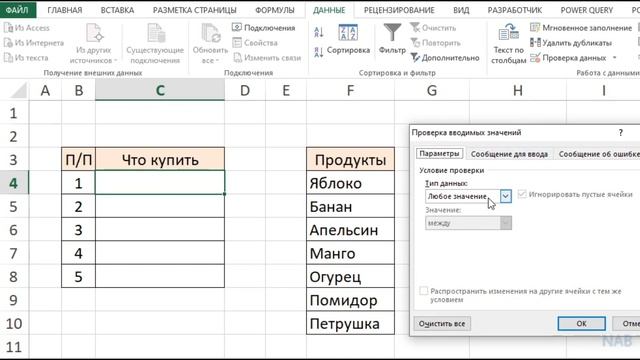Screen dimensions: 640x360
Task: Switch to the ГЛАВНАЯ ribbon tab
Action: (x=64, y=10)
